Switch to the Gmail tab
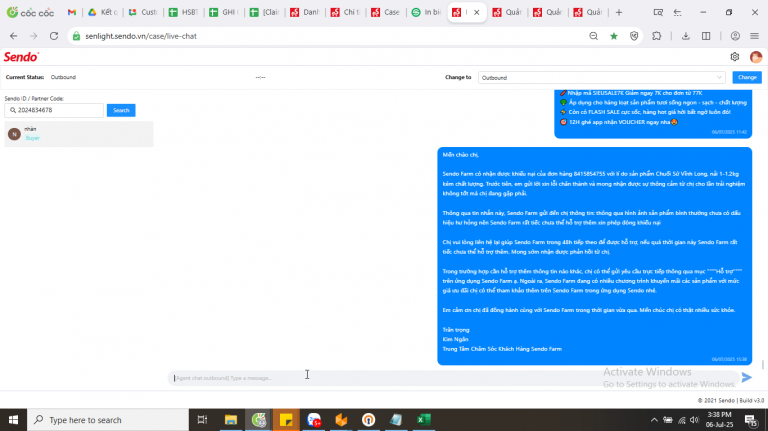Viewport: 768px width, 431px height. coord(72,12)
